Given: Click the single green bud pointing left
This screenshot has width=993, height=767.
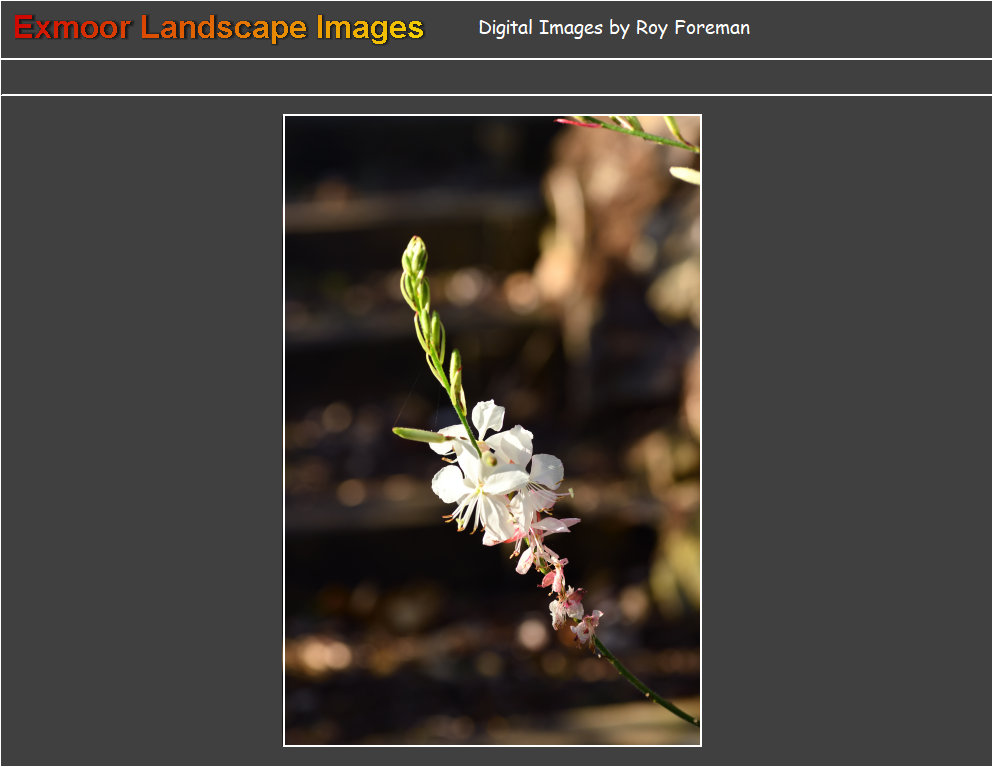Looking at the screenshot, I should 417,434.
